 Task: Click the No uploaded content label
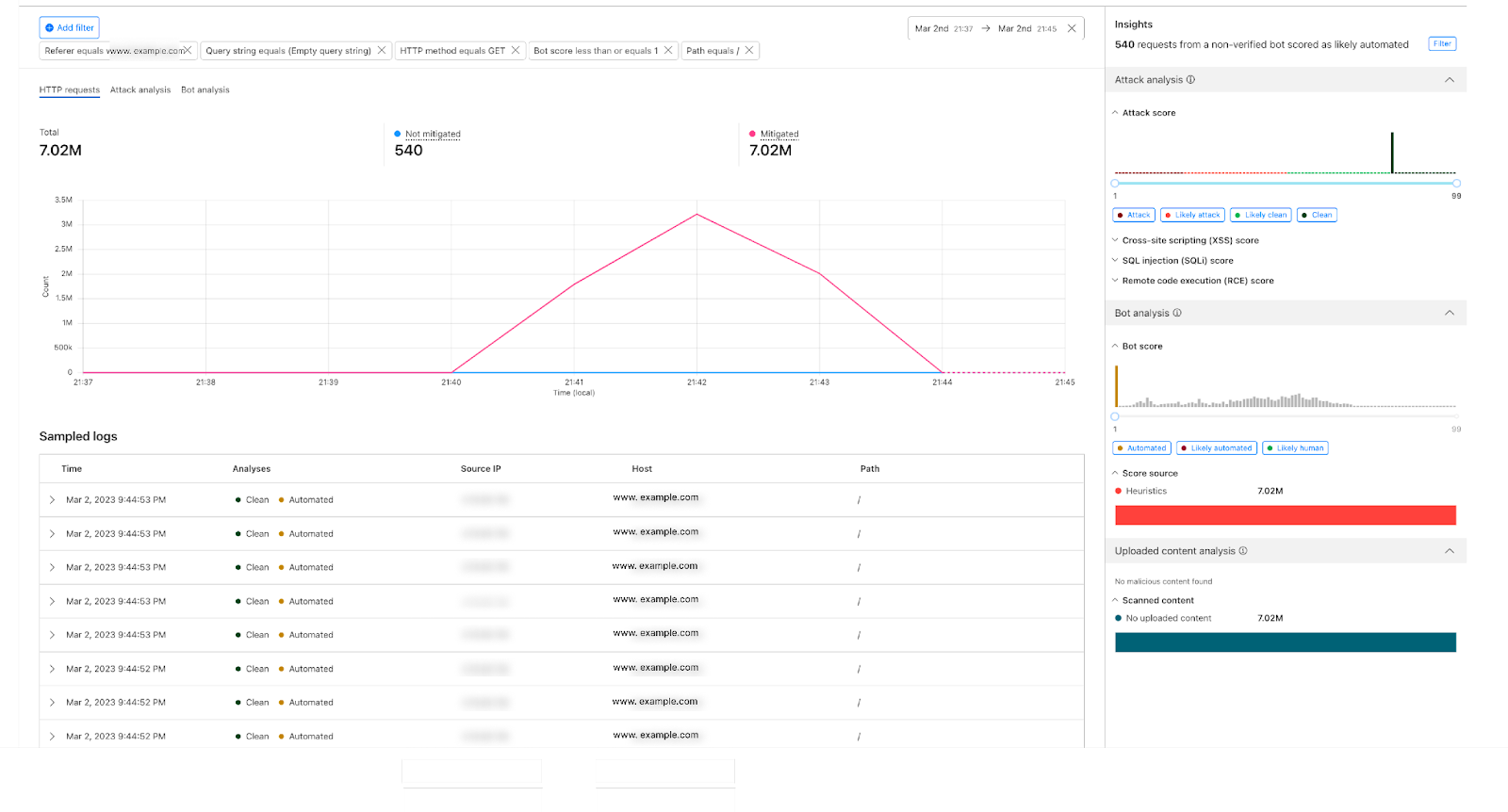point(1169,619)
